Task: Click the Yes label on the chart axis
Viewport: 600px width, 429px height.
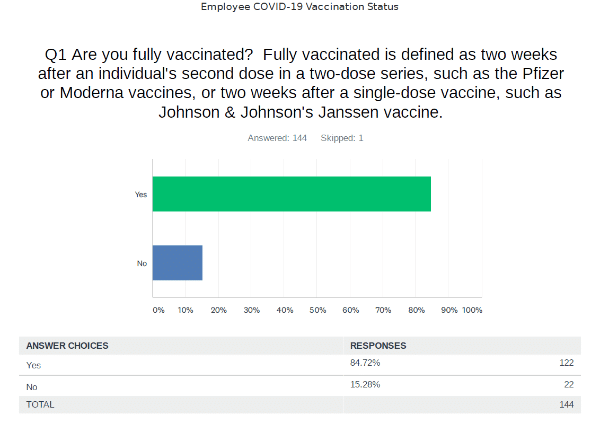Action: (141, 194)
